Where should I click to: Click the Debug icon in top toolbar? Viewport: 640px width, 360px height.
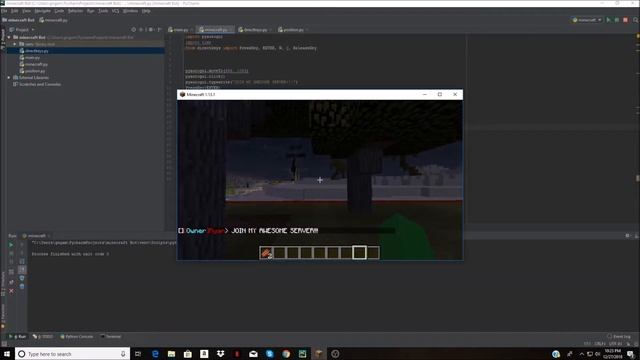617,20
